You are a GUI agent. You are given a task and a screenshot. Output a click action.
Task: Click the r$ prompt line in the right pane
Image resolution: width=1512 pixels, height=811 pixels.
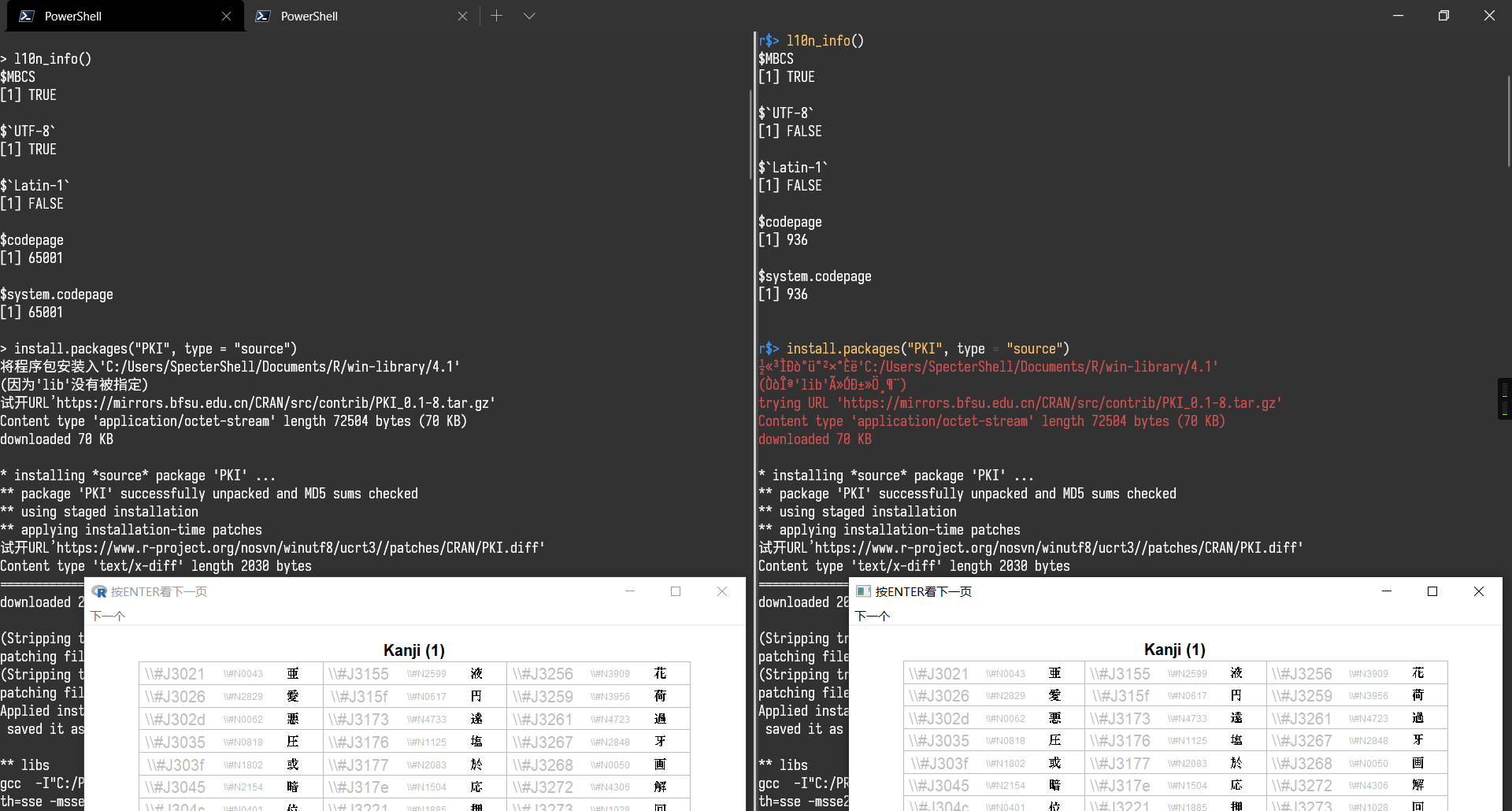tap(811, 40)
